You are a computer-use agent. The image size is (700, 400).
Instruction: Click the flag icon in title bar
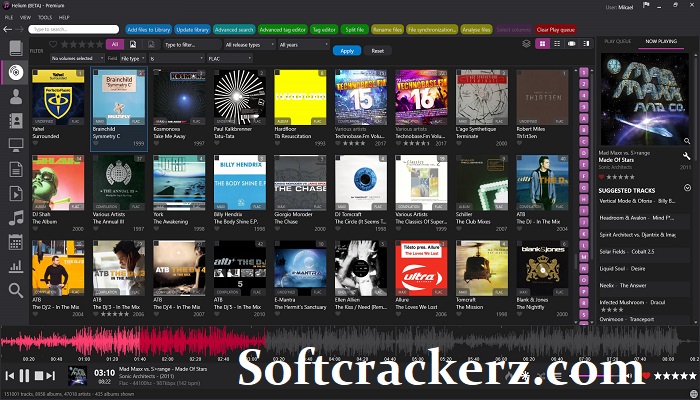pos(646,6)
